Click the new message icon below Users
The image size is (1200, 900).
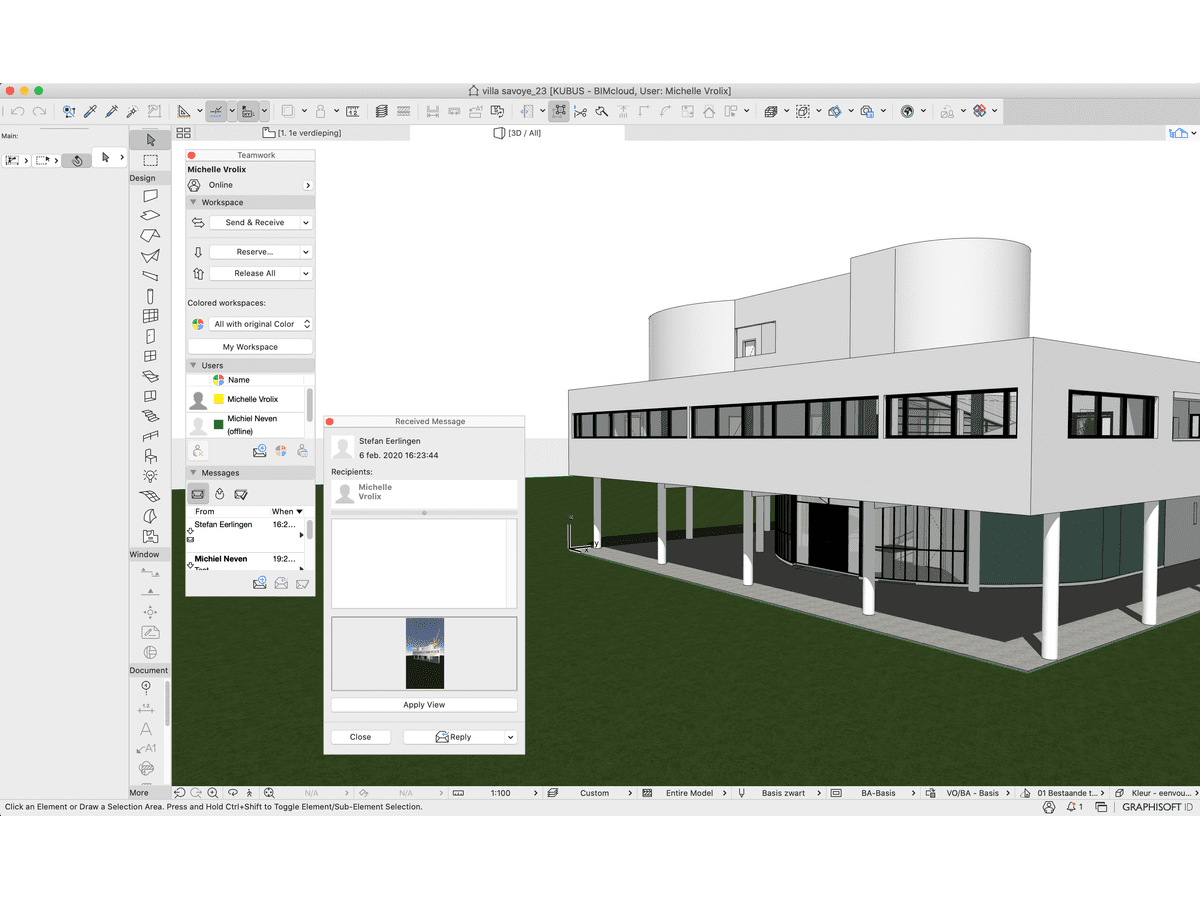(x=259, y=451)
